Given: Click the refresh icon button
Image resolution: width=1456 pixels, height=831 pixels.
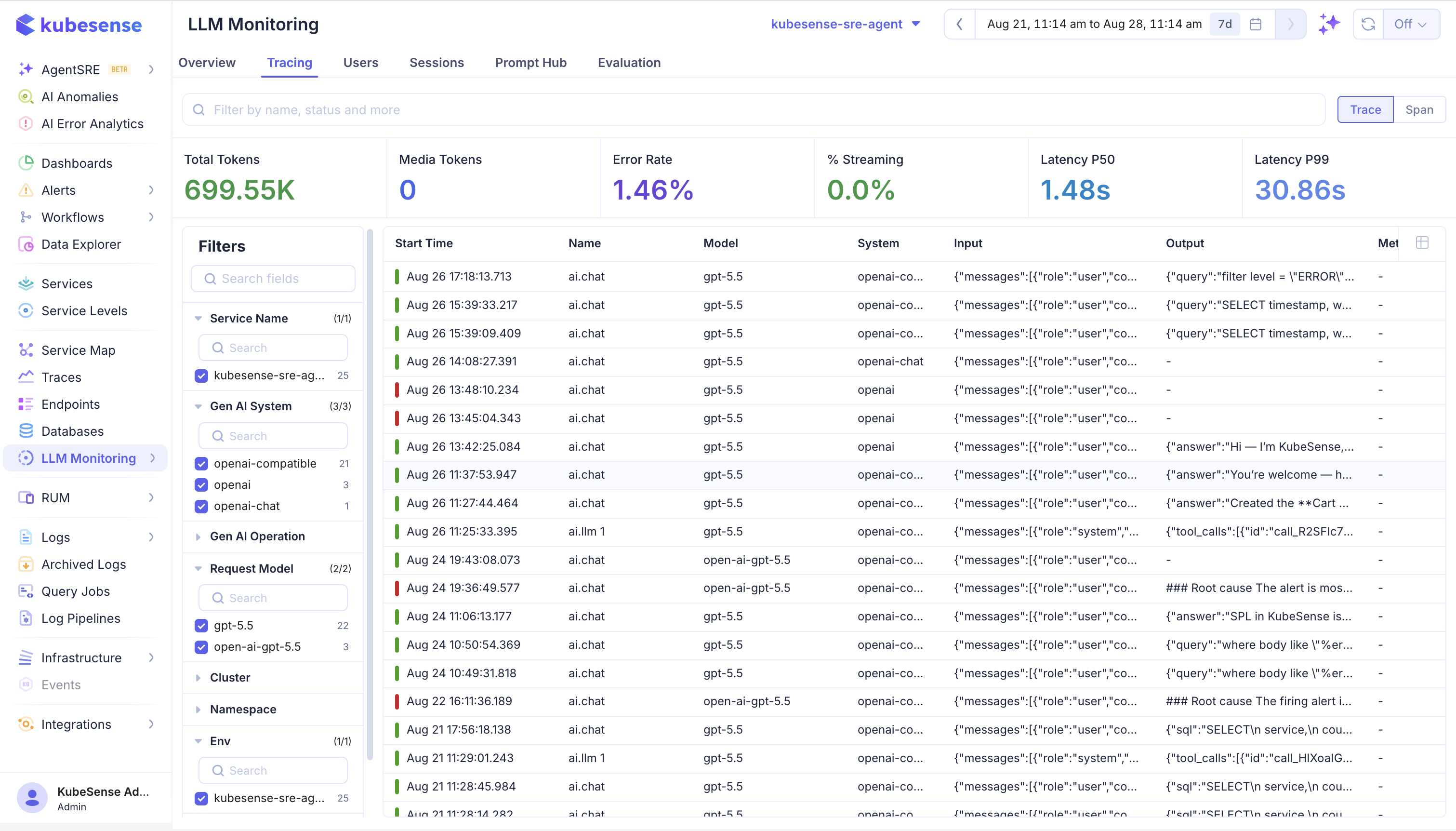Looking at the screenshot, I should [1368, 24].
